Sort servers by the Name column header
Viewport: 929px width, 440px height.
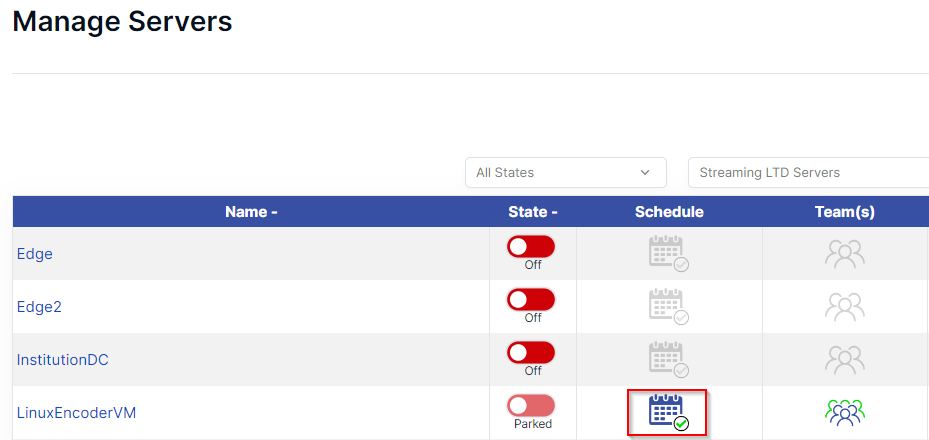[x=251, y=212]
